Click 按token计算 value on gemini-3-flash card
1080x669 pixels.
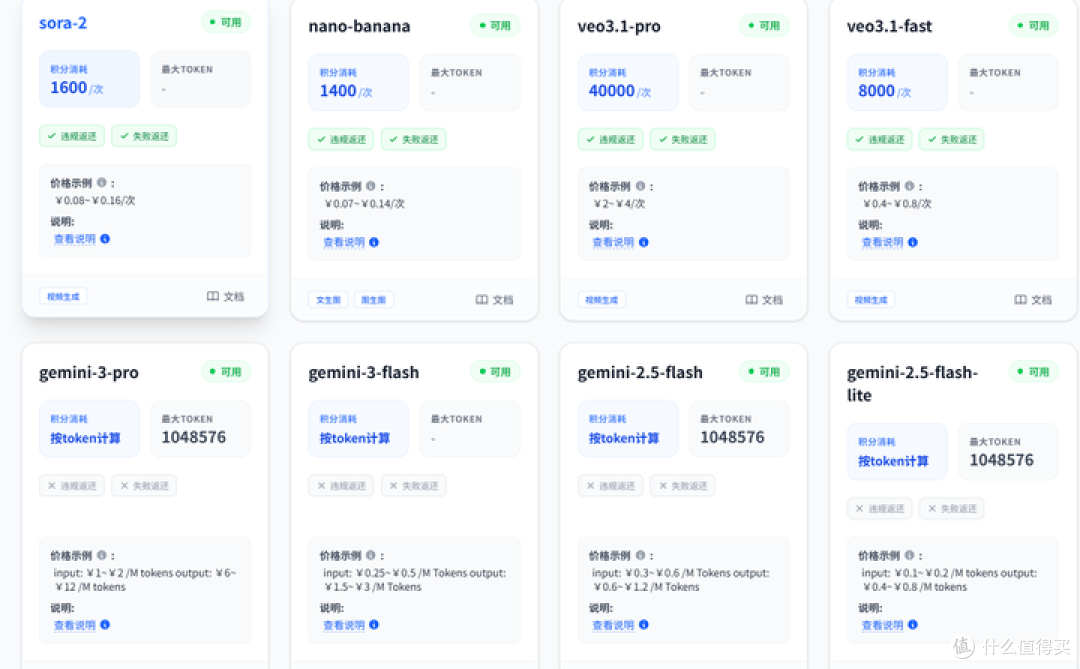355,438
